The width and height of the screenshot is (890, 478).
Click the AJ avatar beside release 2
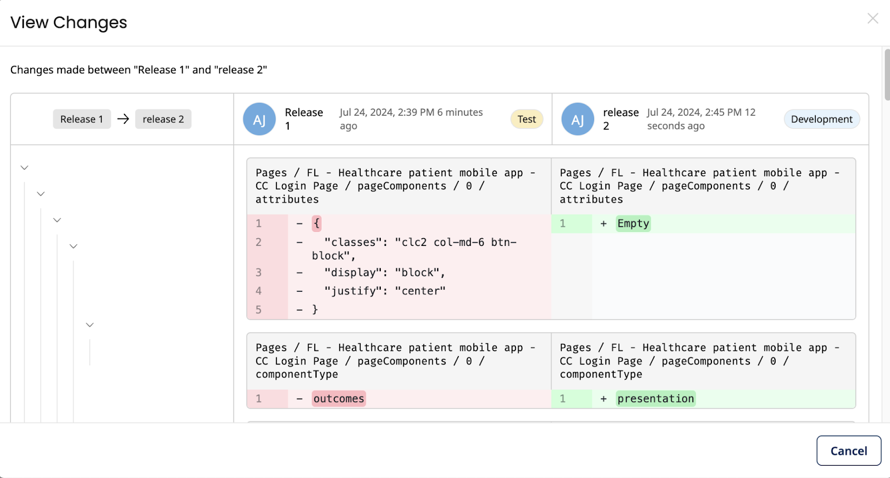point(577,119)
